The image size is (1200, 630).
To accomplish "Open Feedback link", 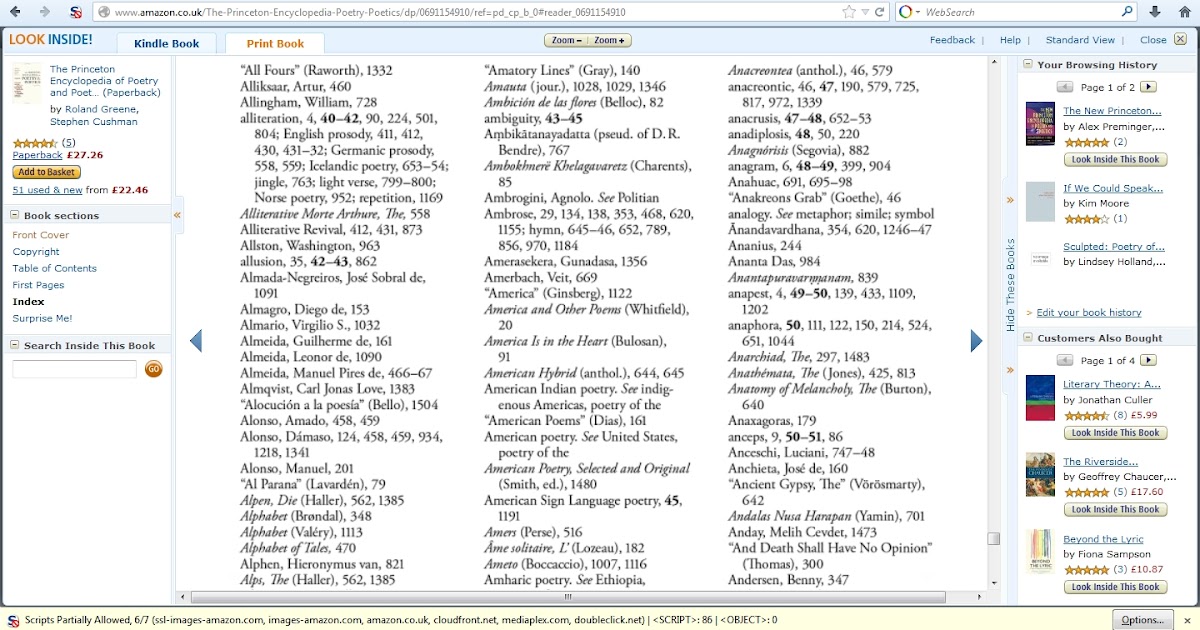I will tap(952, 40).
